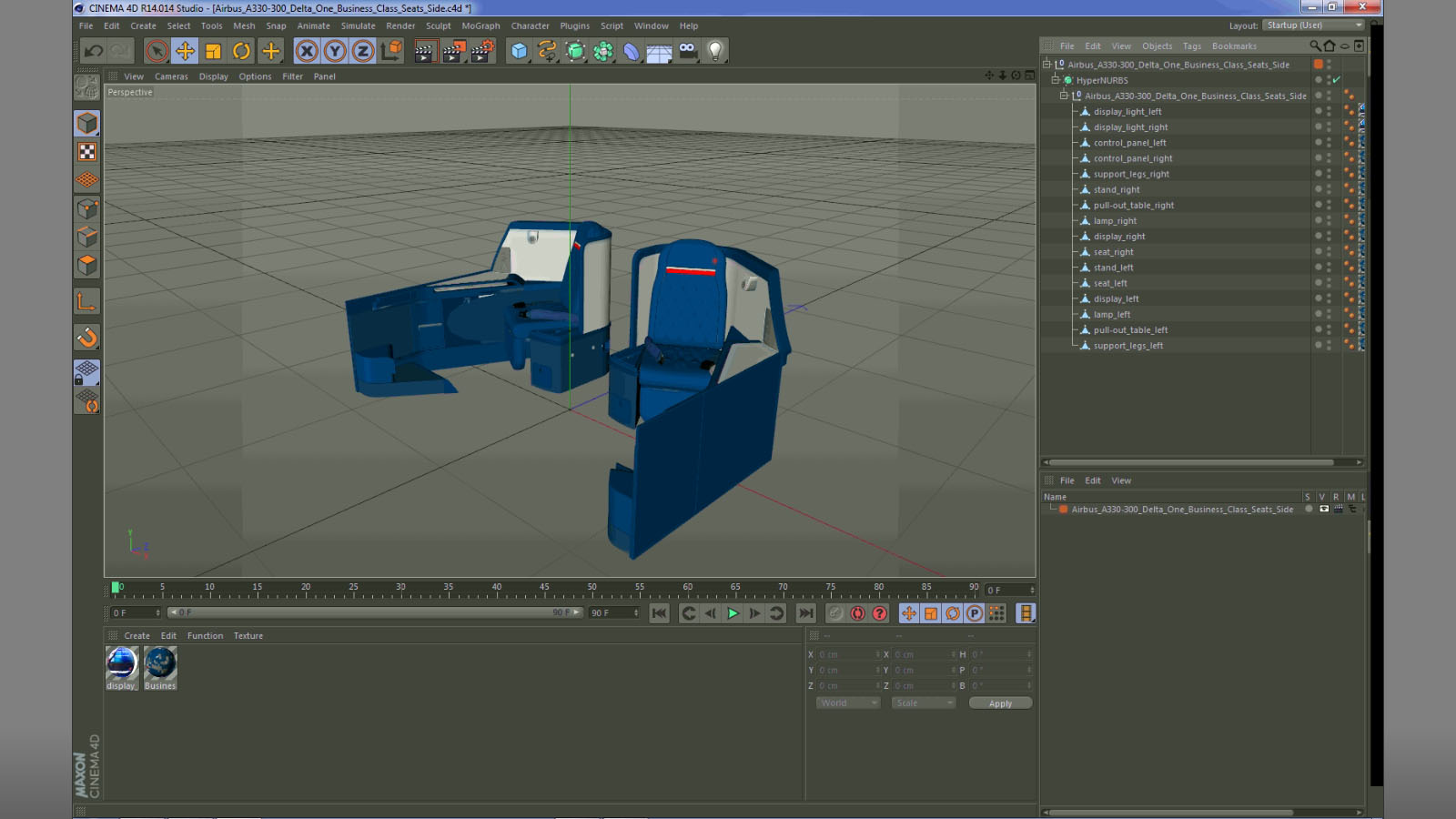Switch to Texture mode

pos(87,152)
